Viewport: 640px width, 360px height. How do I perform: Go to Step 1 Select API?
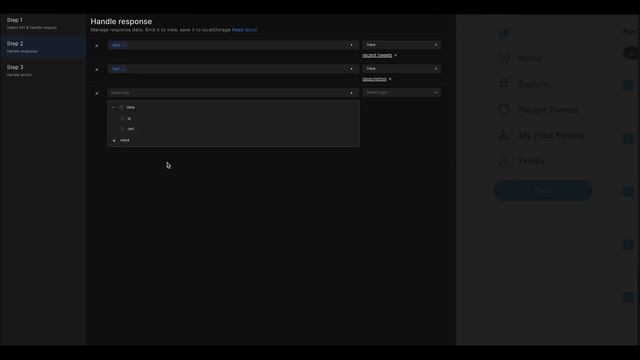(x=43, y=23)
